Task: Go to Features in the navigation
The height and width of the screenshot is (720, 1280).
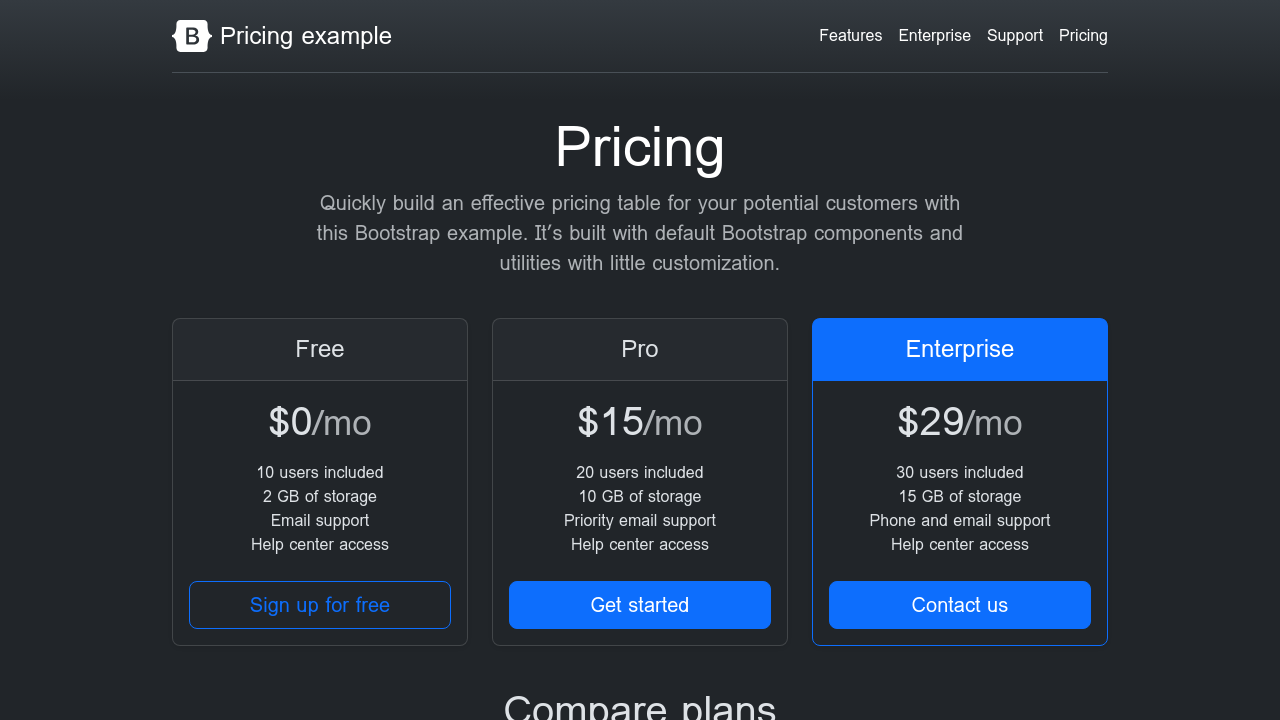Action: 850,36
